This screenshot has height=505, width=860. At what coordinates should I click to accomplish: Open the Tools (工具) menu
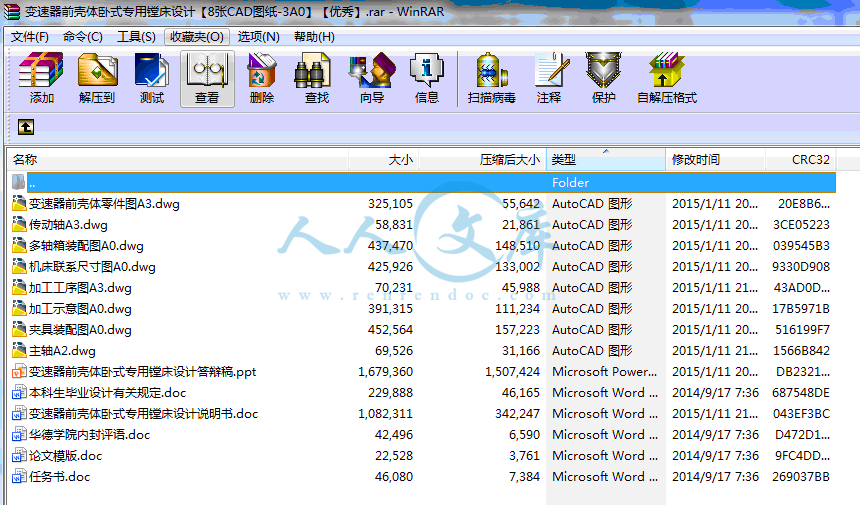(x=136, y=37)
